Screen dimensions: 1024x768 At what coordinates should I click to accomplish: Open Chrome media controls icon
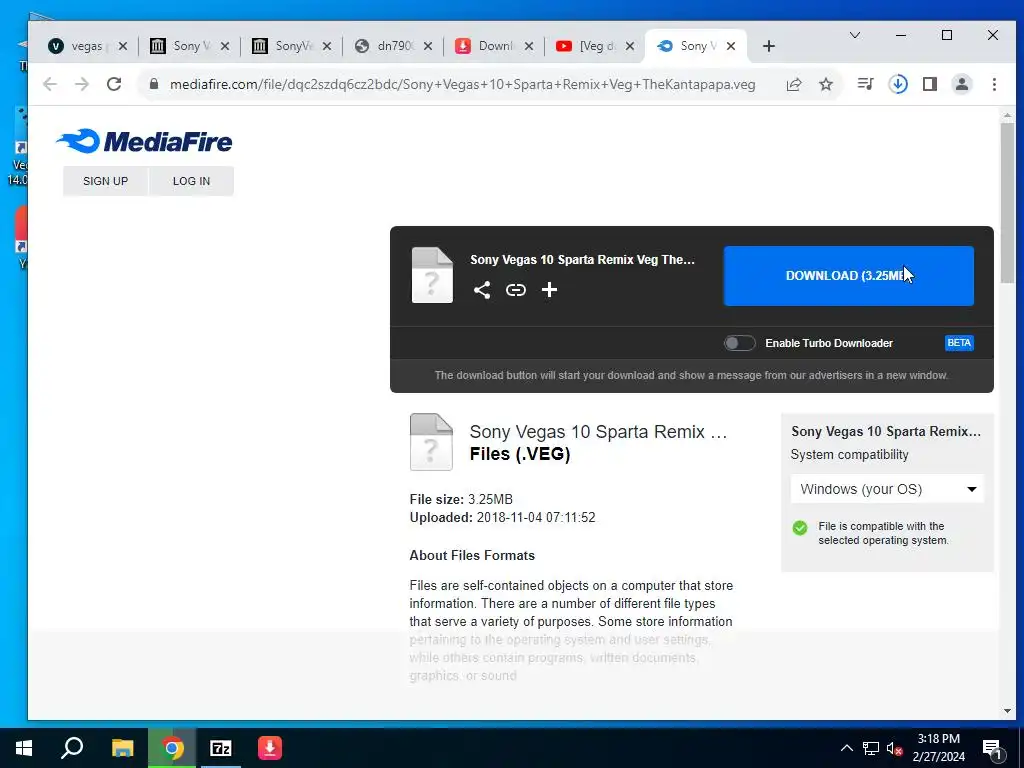pyautogui.click(x=865, y=84)
